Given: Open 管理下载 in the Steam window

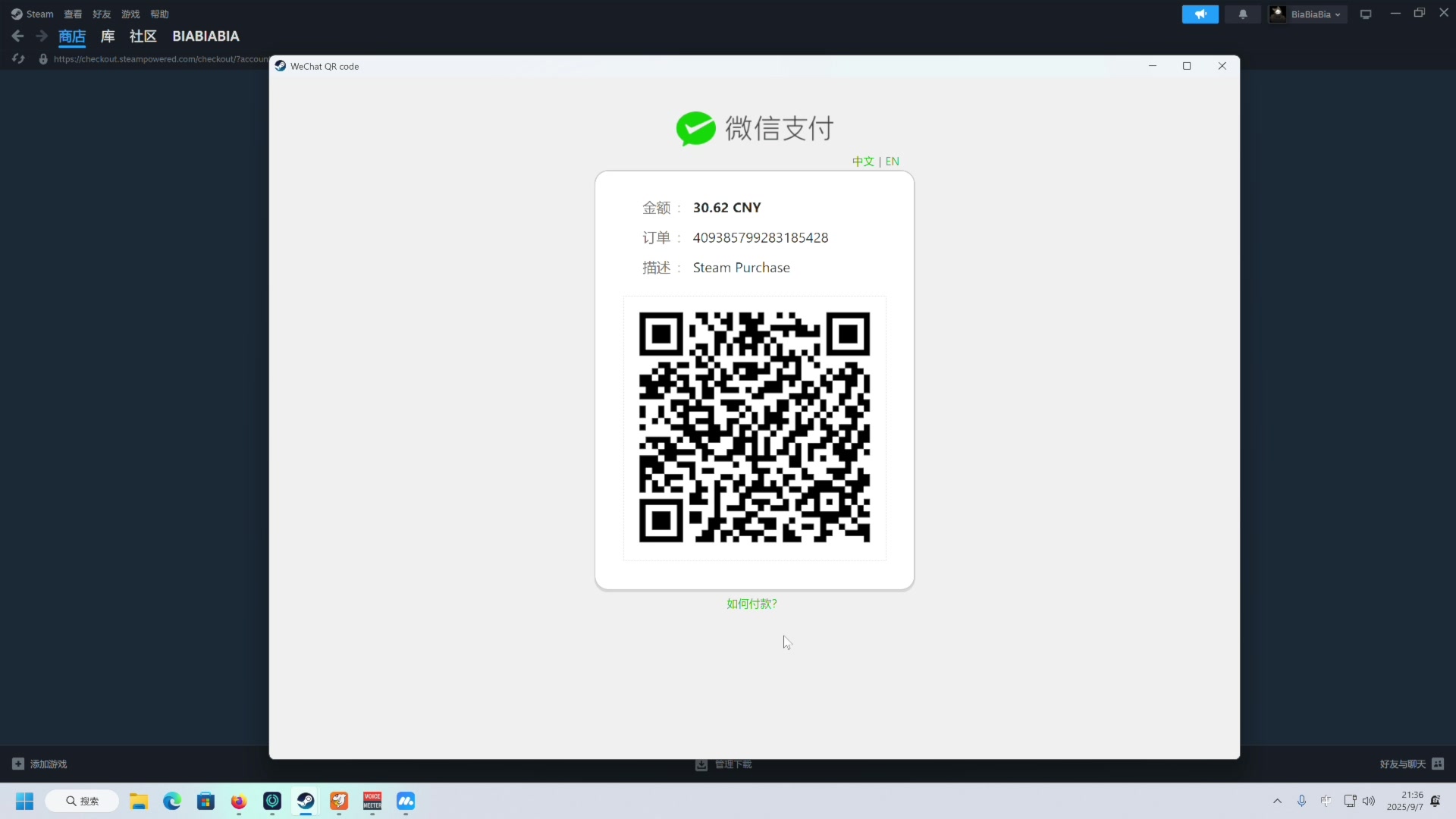Looking at the screenshot, I should (x=723, y=764).
